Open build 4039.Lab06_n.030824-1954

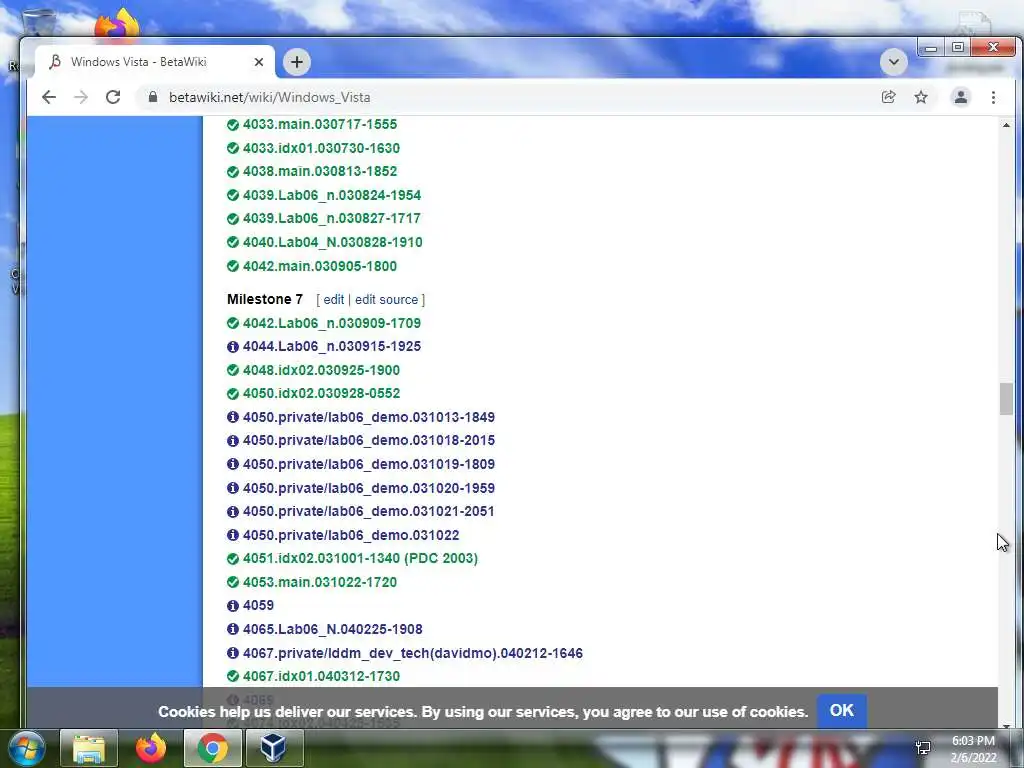point(332,195)
